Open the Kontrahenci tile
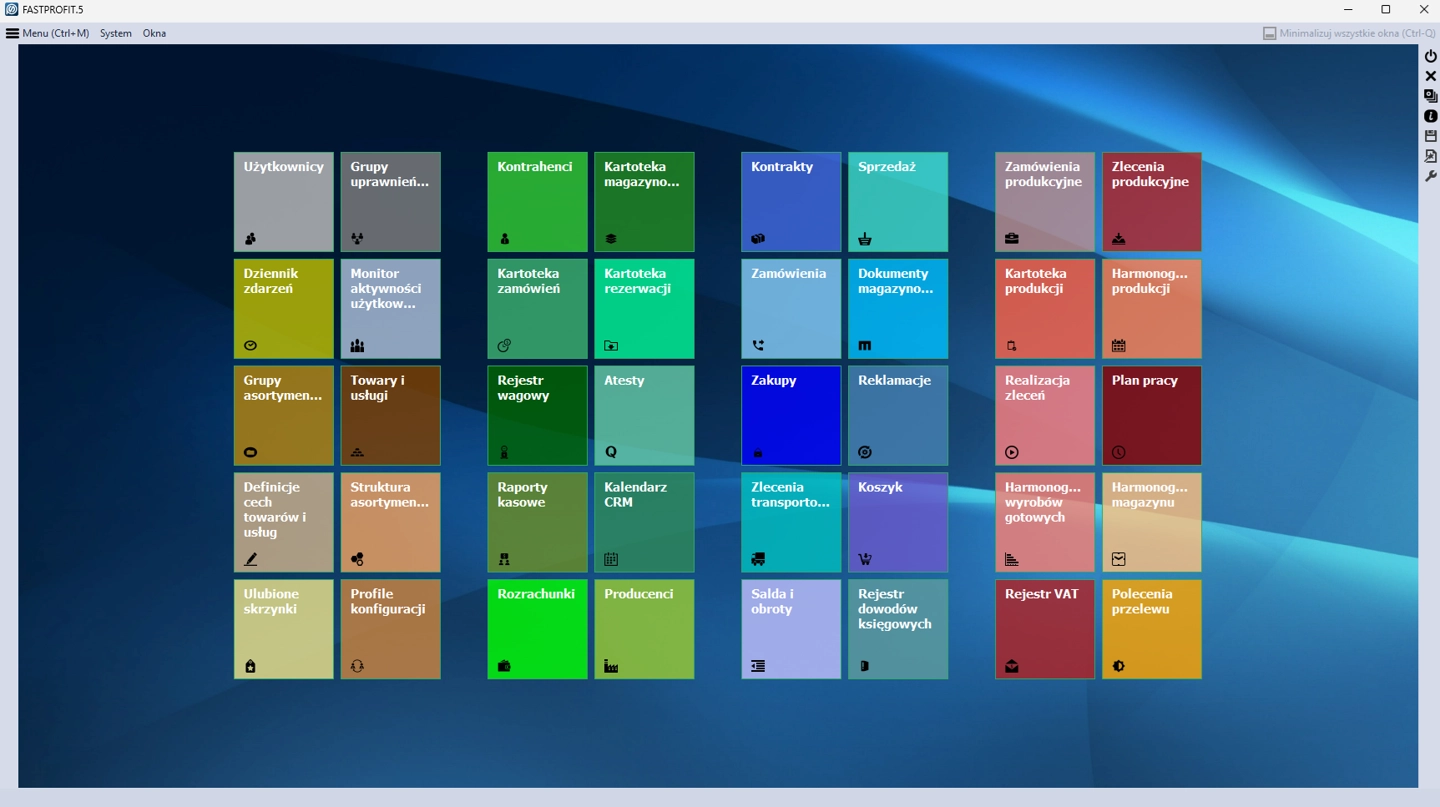This screenshot has height=807, width=1440. coord(537,202)
